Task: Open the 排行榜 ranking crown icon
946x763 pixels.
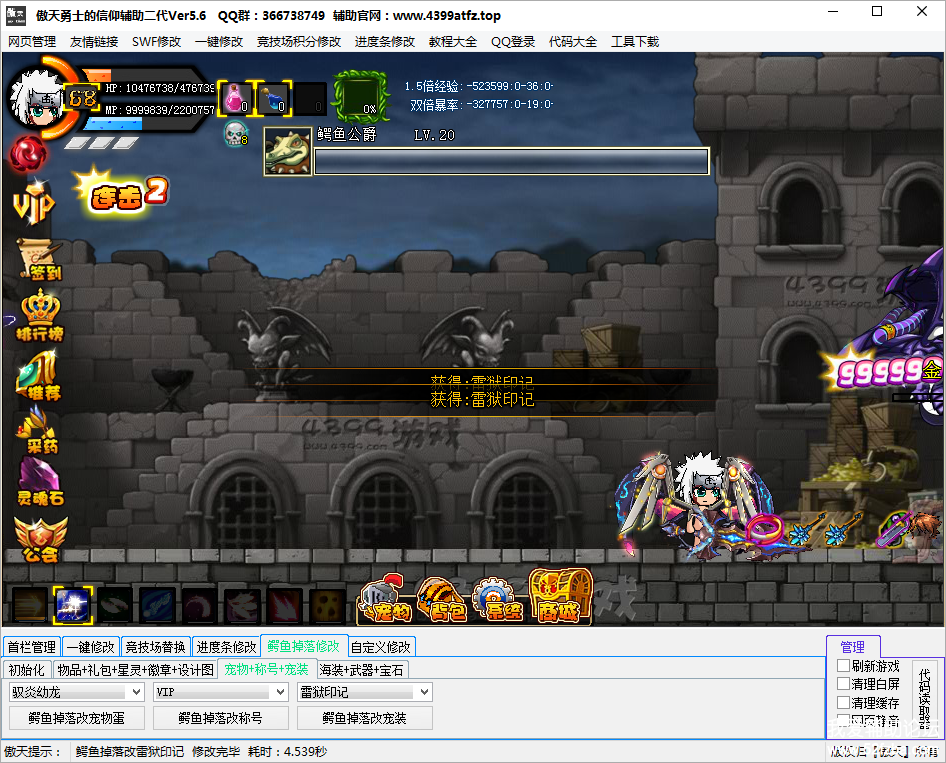Action: 40,315
